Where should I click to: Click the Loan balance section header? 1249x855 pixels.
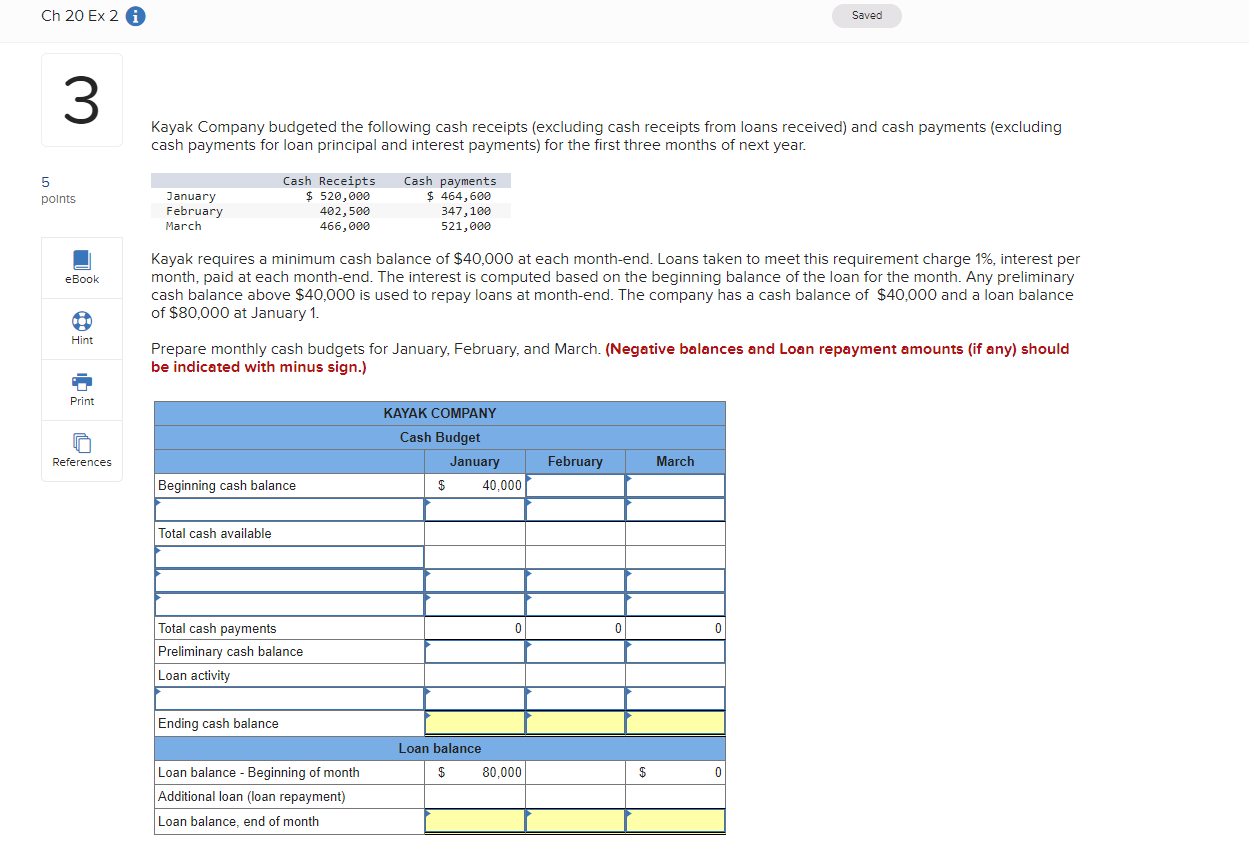coord(440,748)
